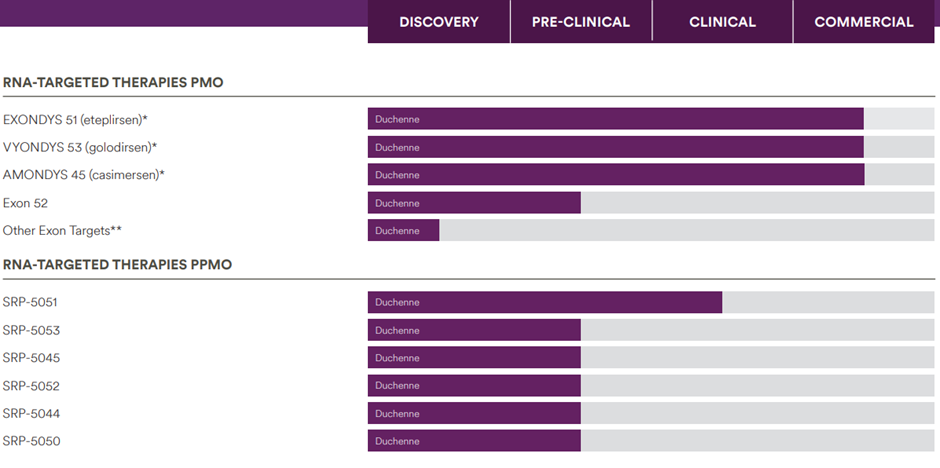Image resolution: width=940 pixels, height=468 pixels.
Task: Select the CLINICAL stage header
Action: [x=722, y=22]
